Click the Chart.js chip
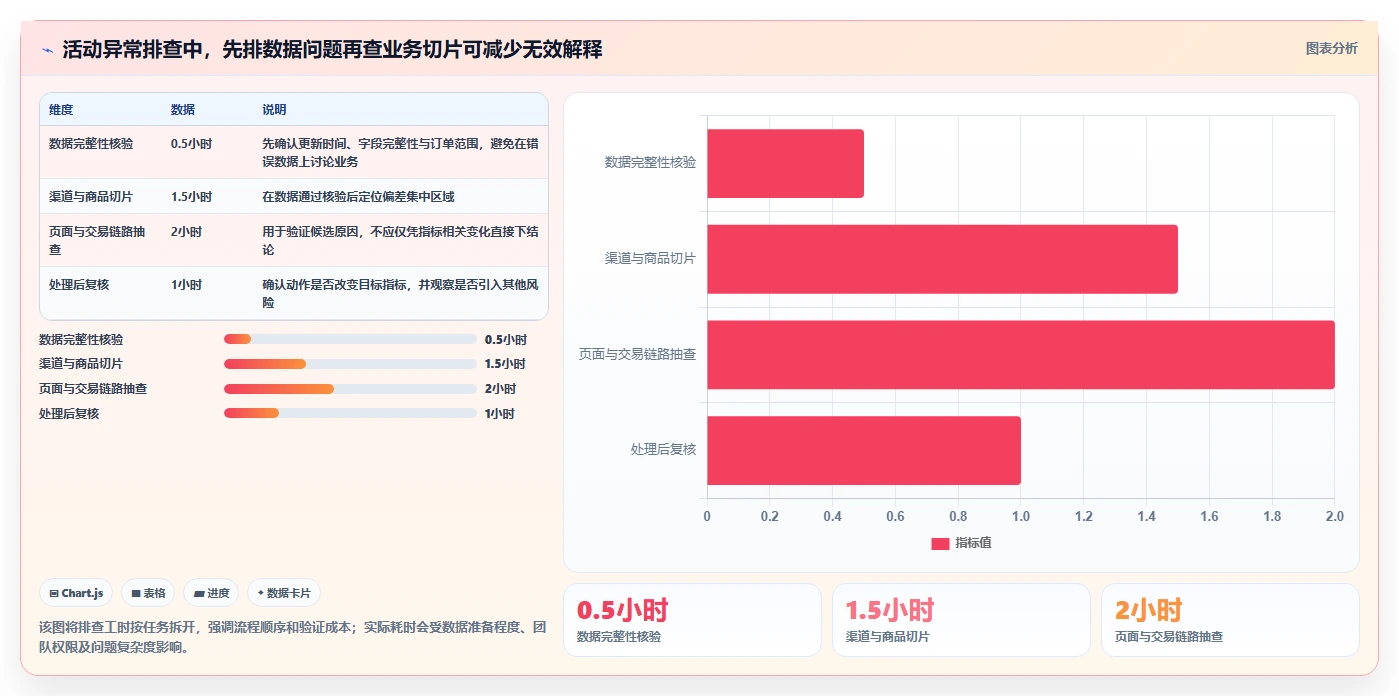 click(x=76, y=593)
